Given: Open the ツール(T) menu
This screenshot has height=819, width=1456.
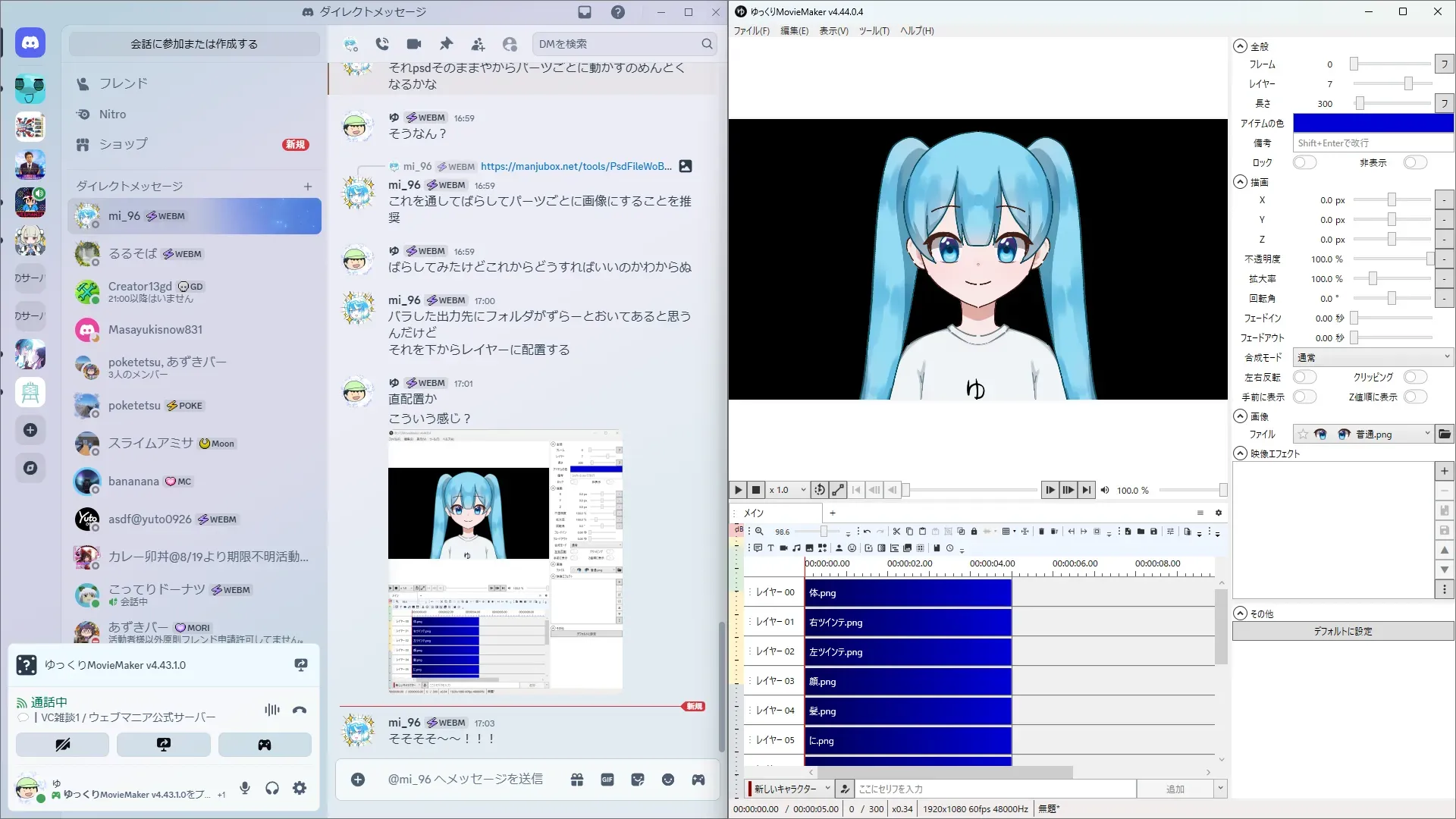Looking at the screenshot, I should click(x=874, y=31).
